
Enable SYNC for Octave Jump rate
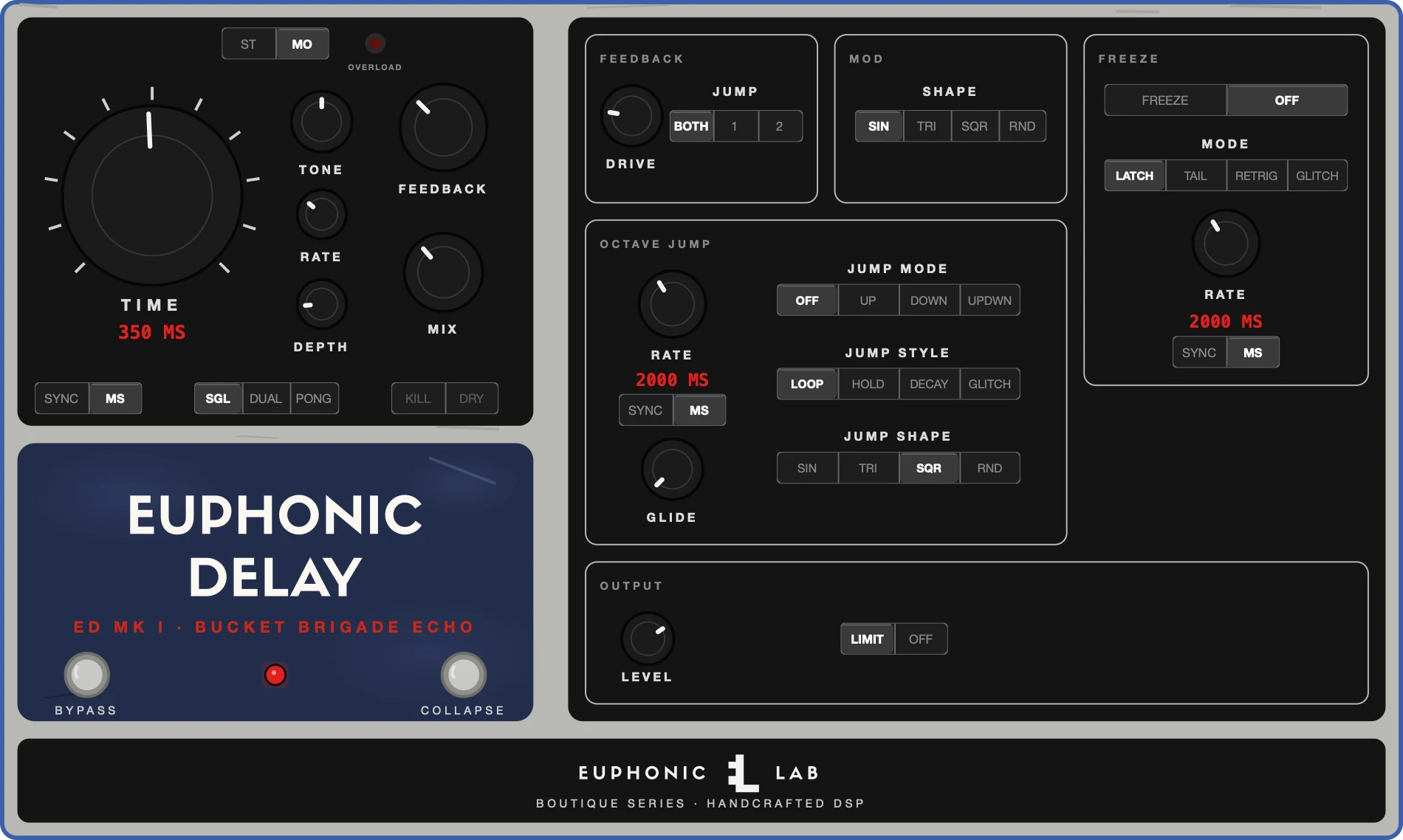[645, 410]
